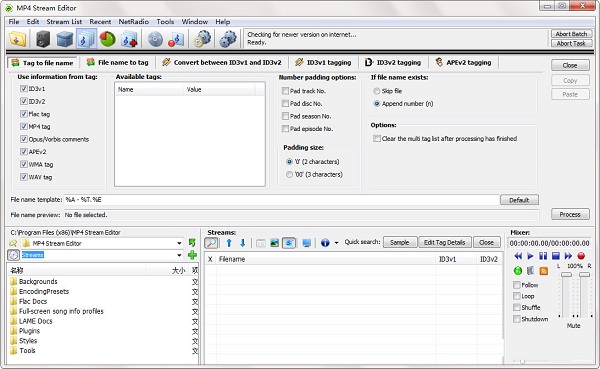Click the silver disc toolbar icon
This screenshot has width=600, height=369.
pyautogui.click(x=155, y=39)
